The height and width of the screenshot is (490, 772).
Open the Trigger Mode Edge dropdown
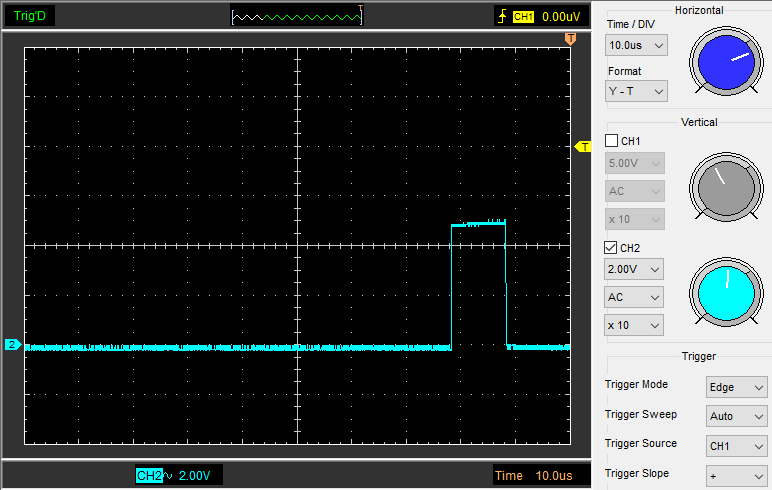[x=736, y=387]
